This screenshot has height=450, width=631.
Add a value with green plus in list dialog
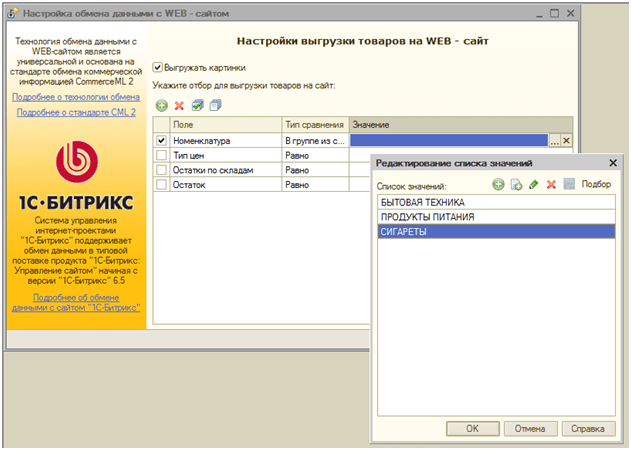coord(498,184)
